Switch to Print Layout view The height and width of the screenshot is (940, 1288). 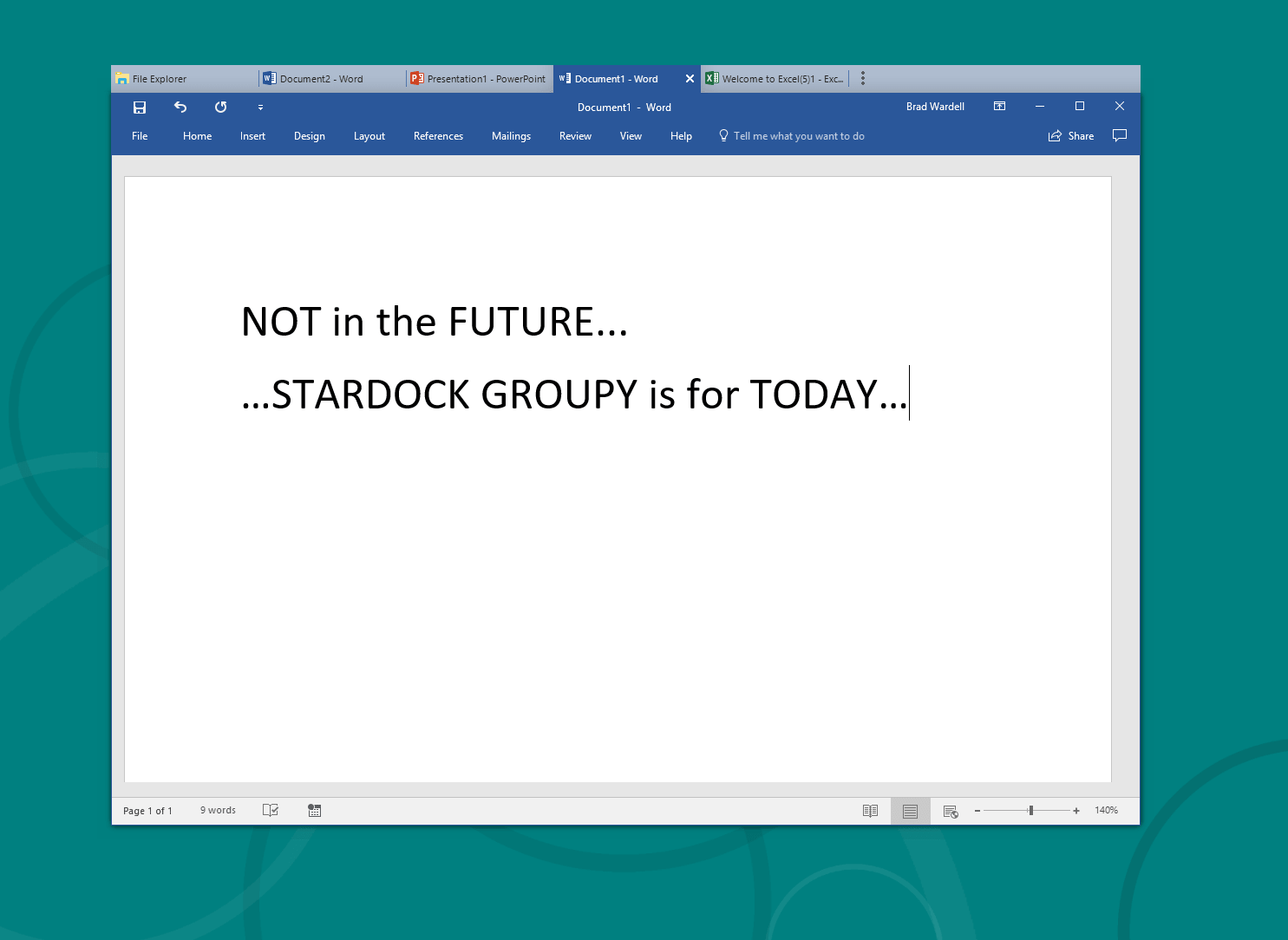pos(910,811)
